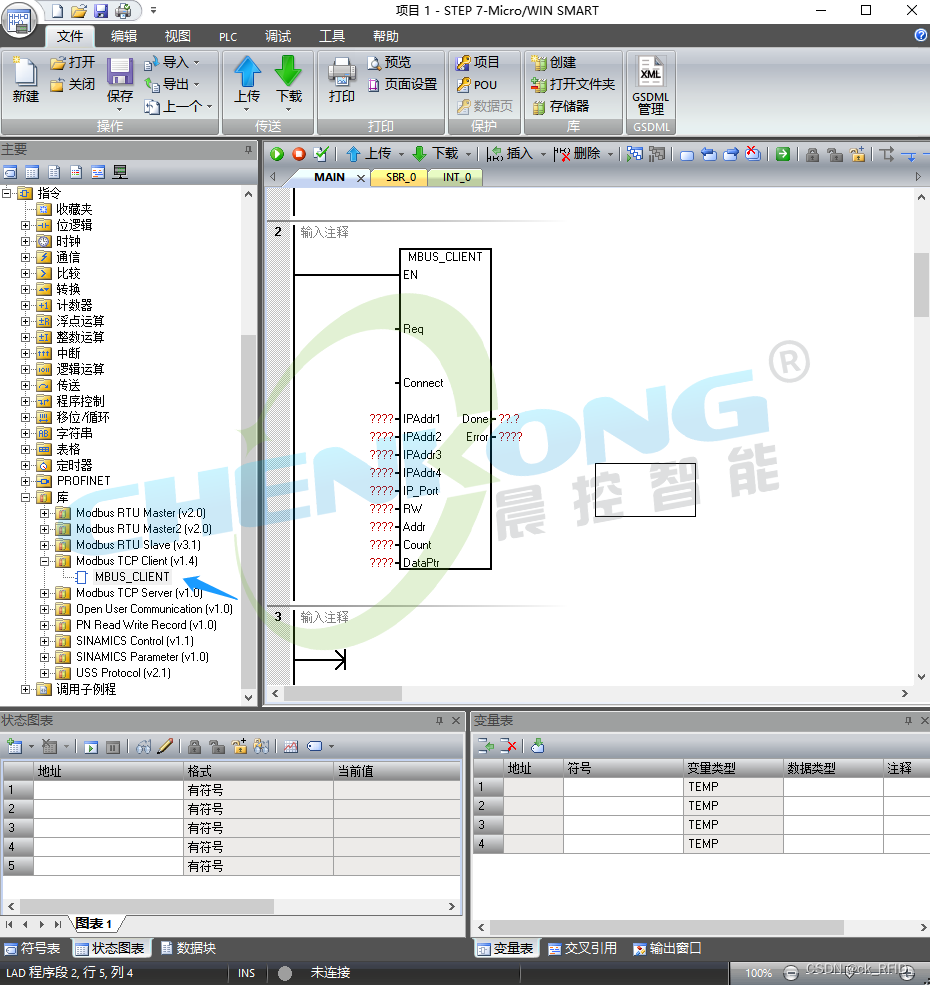Open the 导入 dropdown arrow
The height and width of the screenshot is (985, 930).
197,63
